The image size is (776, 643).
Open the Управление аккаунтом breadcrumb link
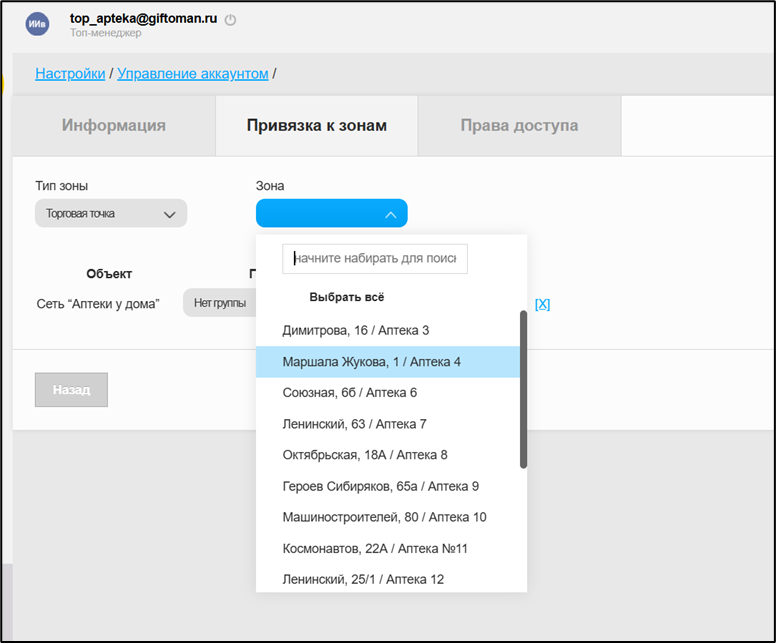pos(192,74)
